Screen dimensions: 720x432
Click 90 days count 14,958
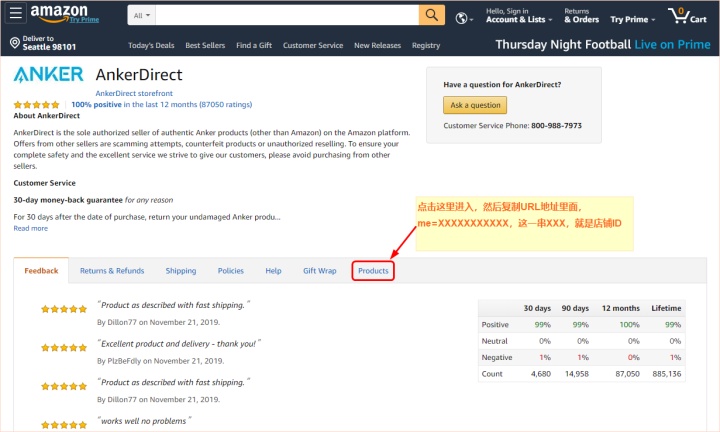point(577,374)
